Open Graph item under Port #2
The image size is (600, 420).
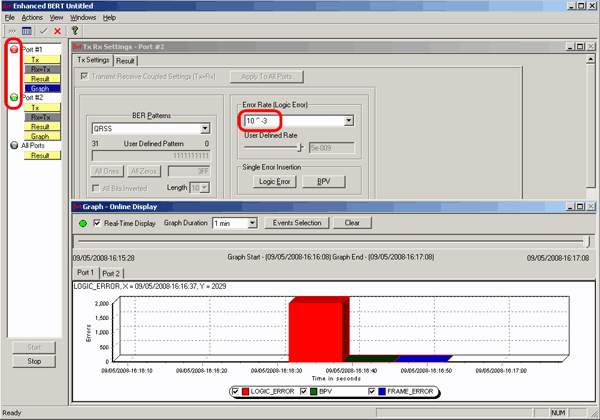pyautogui.click(x=42, y=136)
